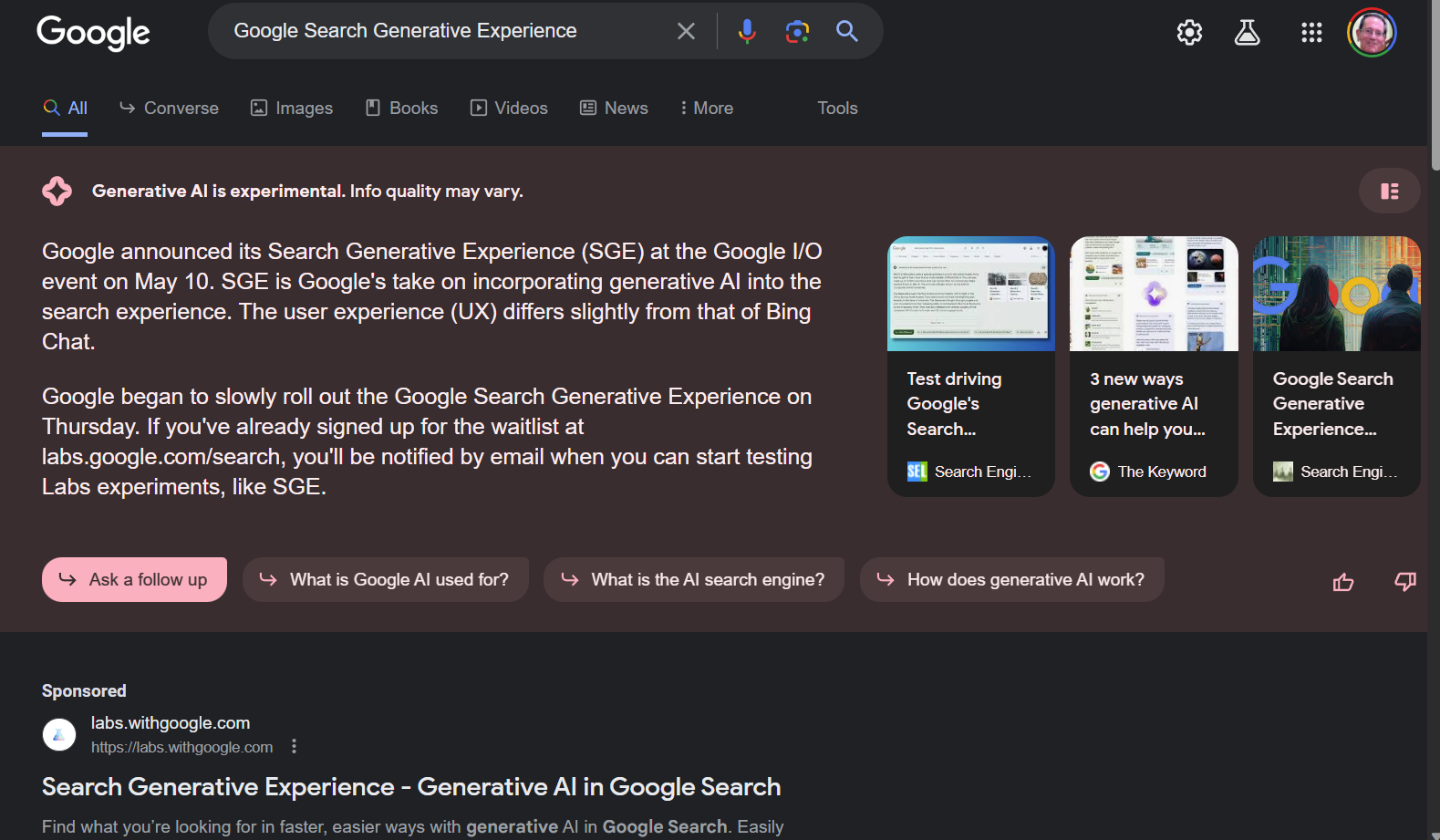The height and width of the screenshot is (840, 1440).
Task: Click the voice search microphone icon
Action: click(x=747, y=31)
